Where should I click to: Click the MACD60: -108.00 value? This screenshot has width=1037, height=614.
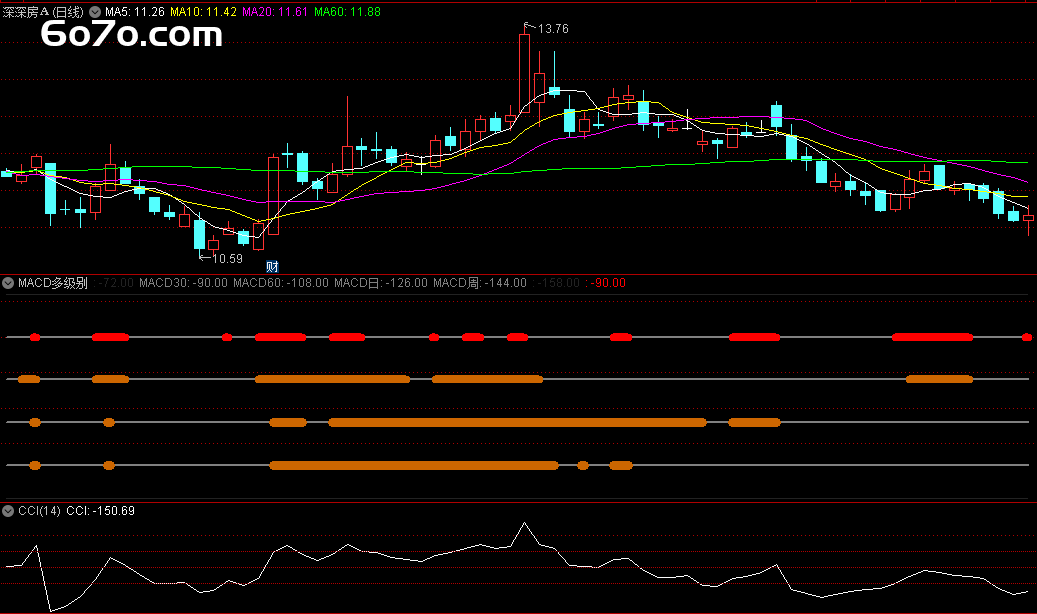click(x=280, y=283)
